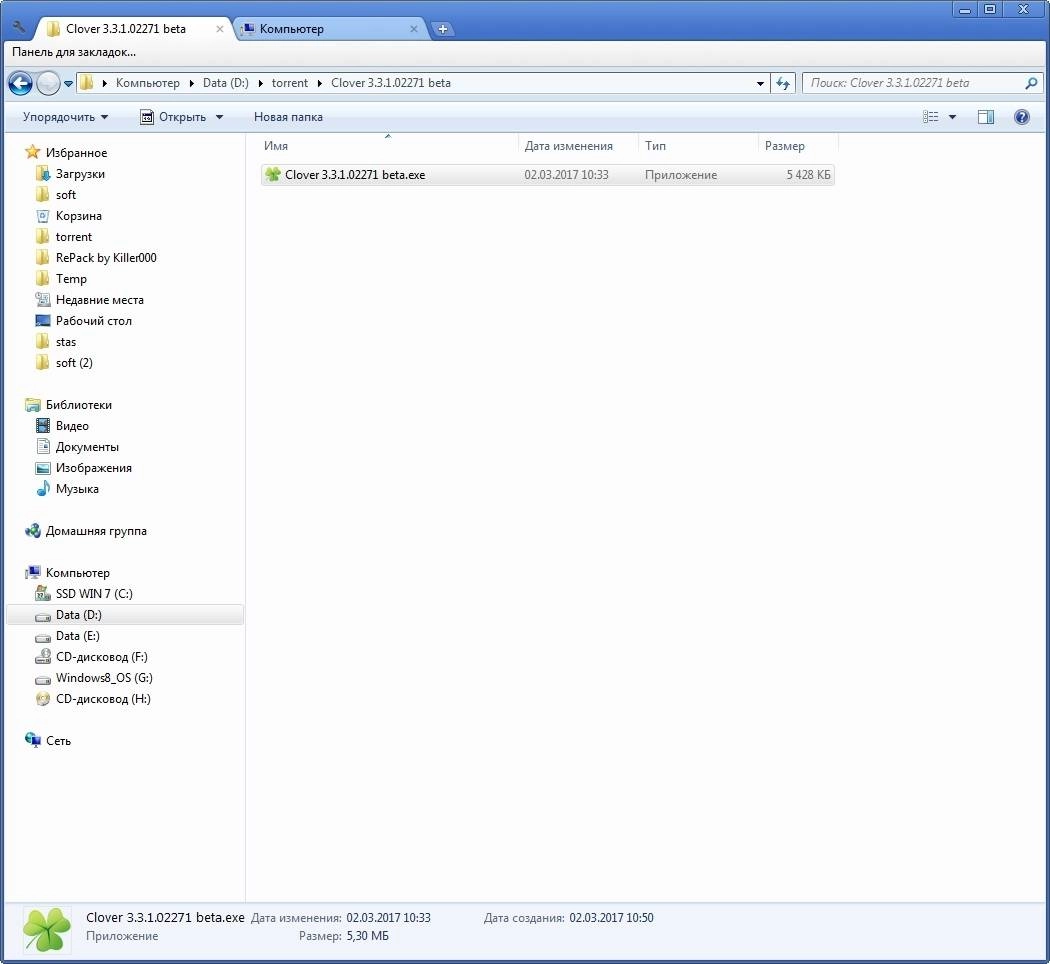
Task: Click the clover icon of the exe file
Action: coord(273,175)
